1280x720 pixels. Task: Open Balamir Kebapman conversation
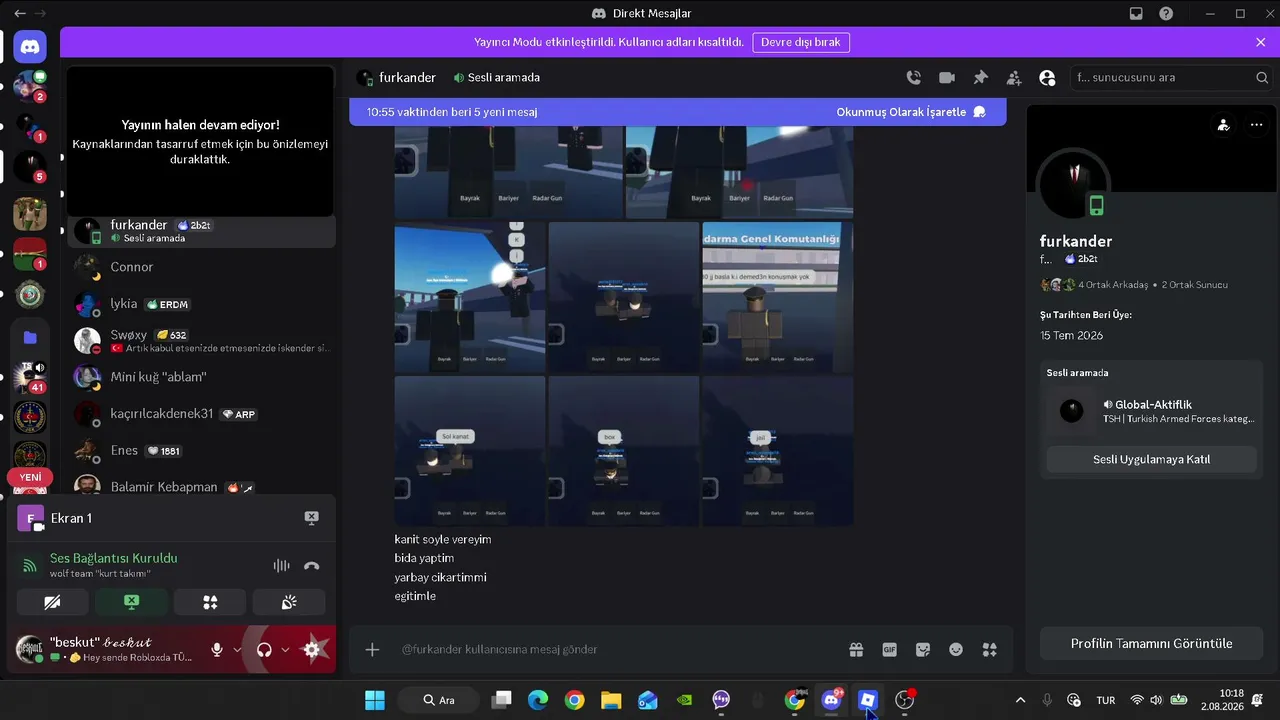pos(202,486)
